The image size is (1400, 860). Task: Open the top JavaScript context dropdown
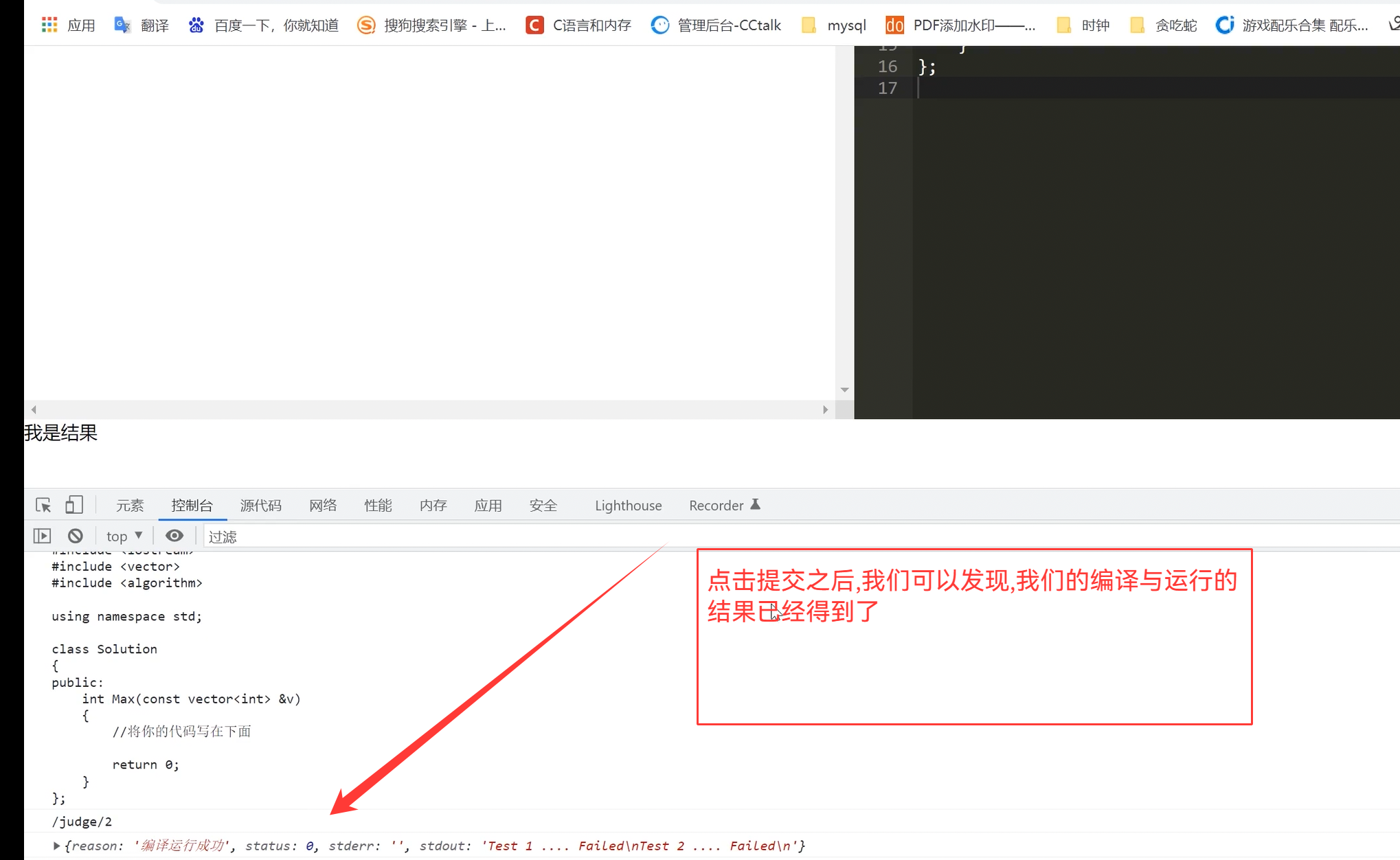tap(124, 536)
